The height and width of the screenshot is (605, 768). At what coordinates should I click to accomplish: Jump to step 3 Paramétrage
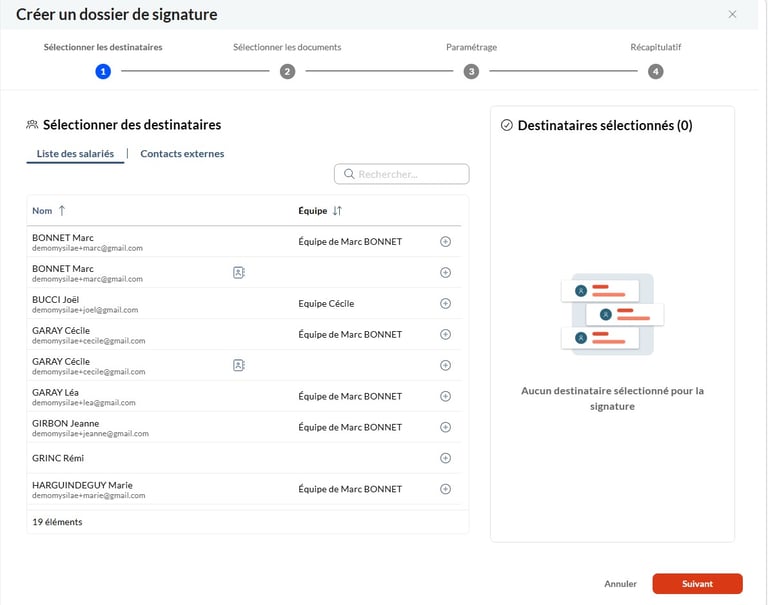471,71
